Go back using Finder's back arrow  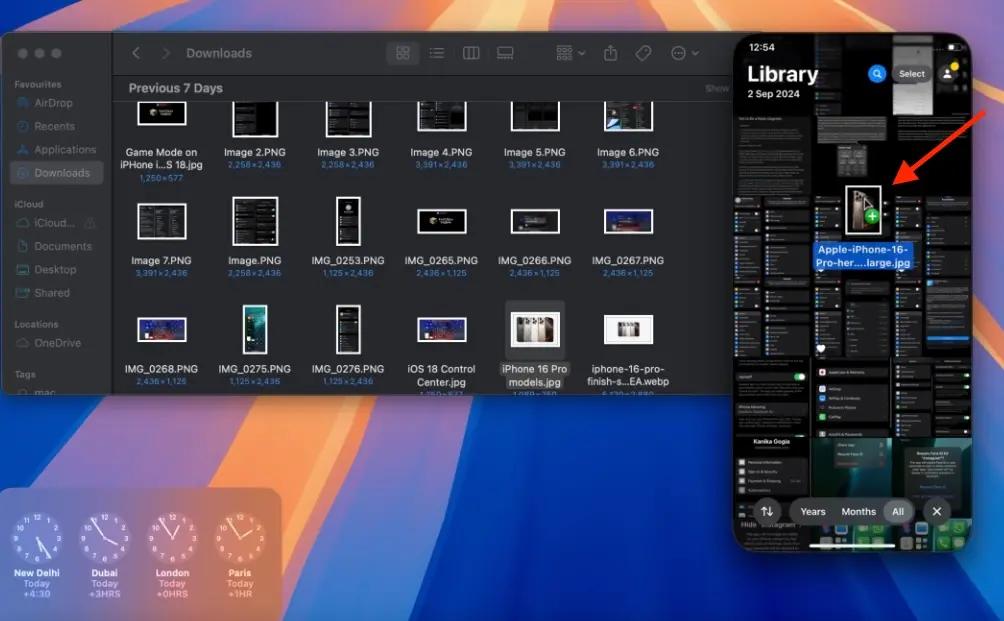136,53
